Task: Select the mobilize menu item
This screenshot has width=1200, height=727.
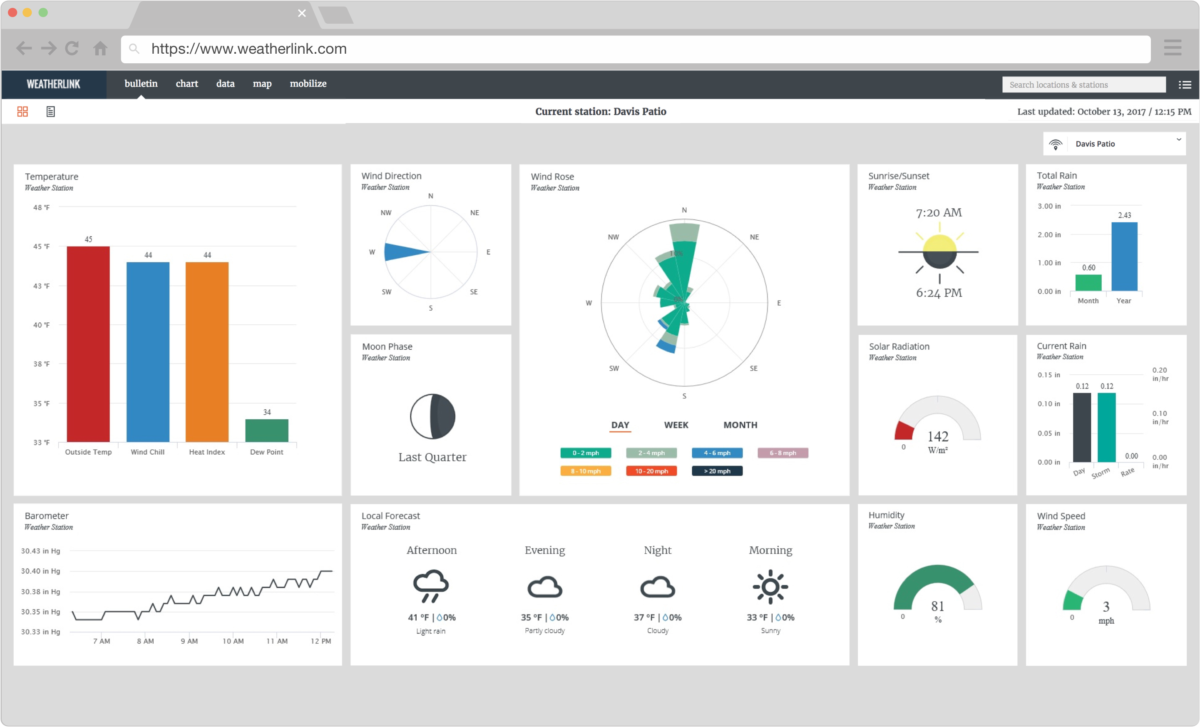Action: pos(308,84)
